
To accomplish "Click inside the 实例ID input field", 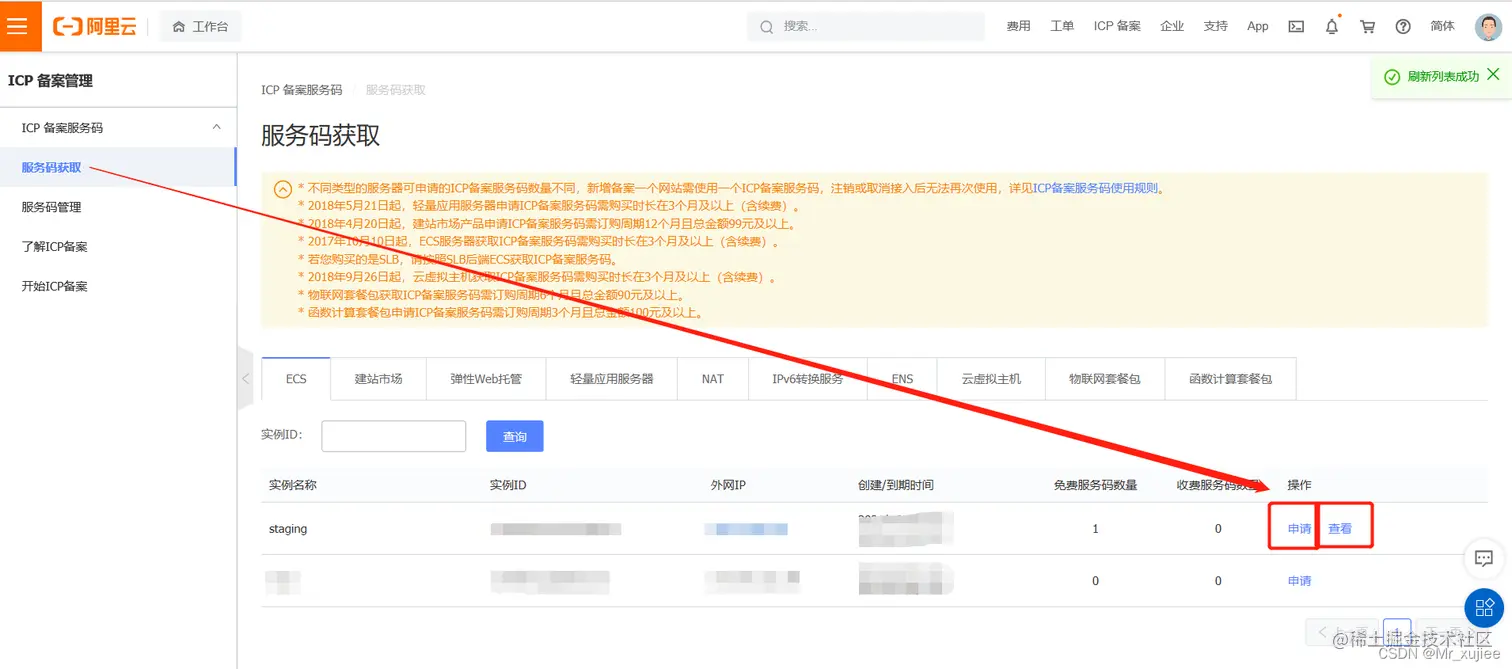I will point(393,436).
